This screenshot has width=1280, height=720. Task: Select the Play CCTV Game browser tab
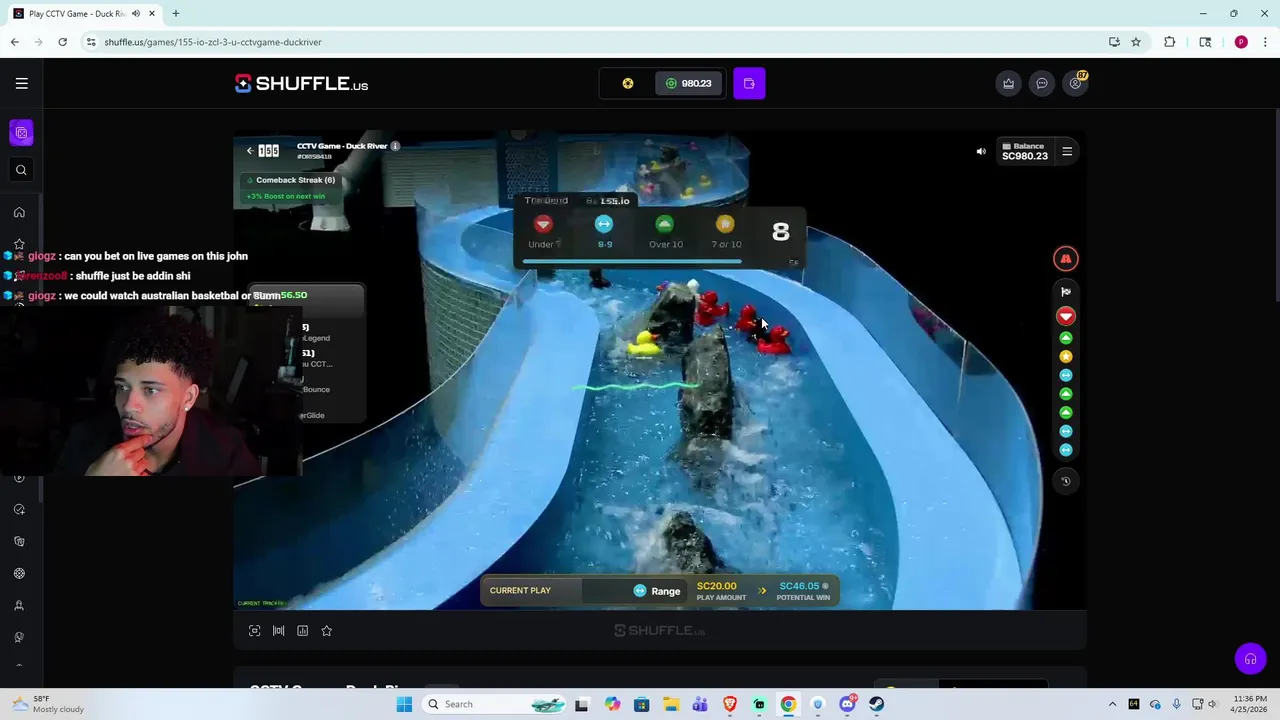84,14
